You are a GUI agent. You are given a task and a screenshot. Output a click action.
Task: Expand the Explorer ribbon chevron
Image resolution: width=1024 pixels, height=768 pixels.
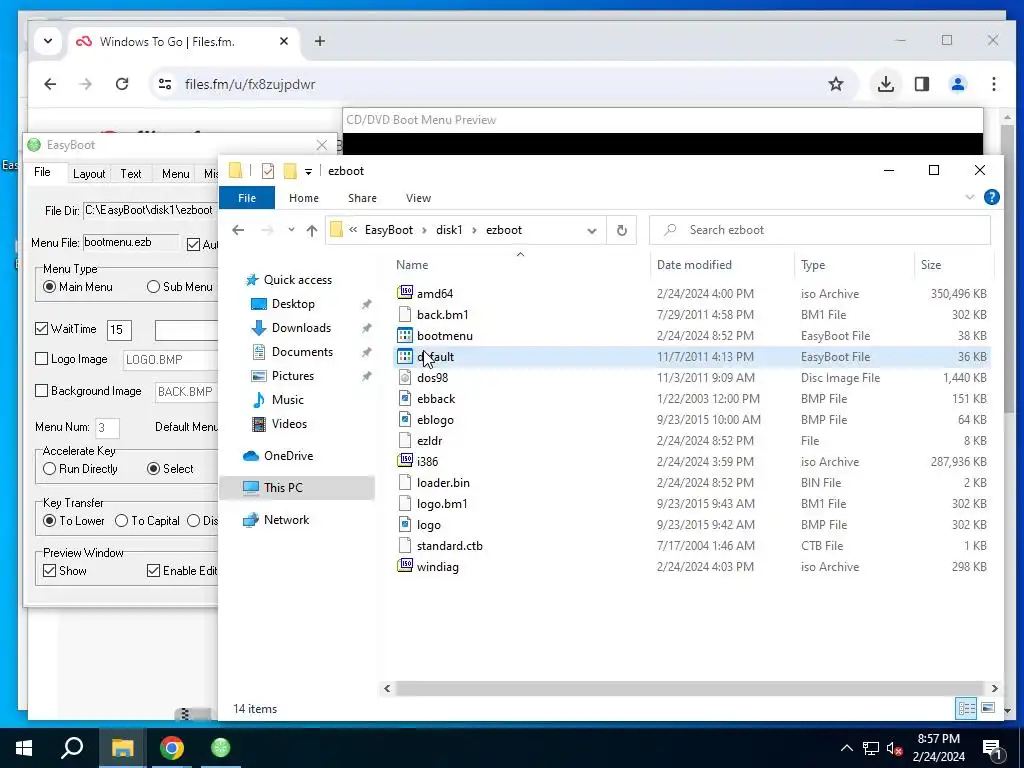click(970, 197)
